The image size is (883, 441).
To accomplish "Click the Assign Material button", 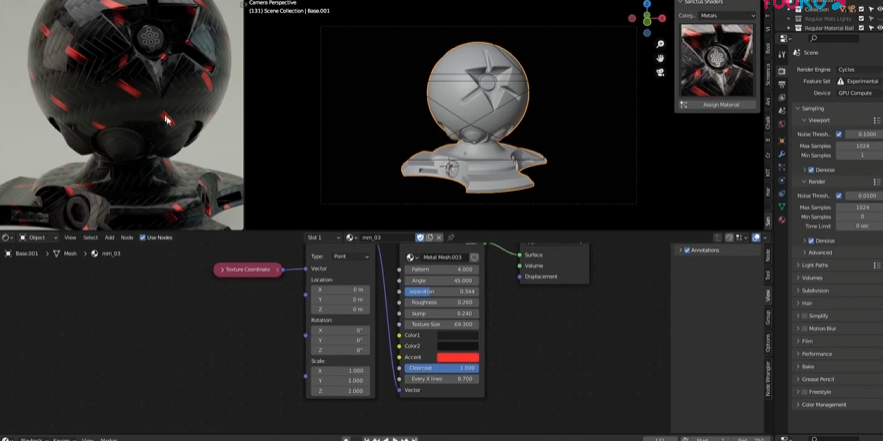I will pos(721,104).
